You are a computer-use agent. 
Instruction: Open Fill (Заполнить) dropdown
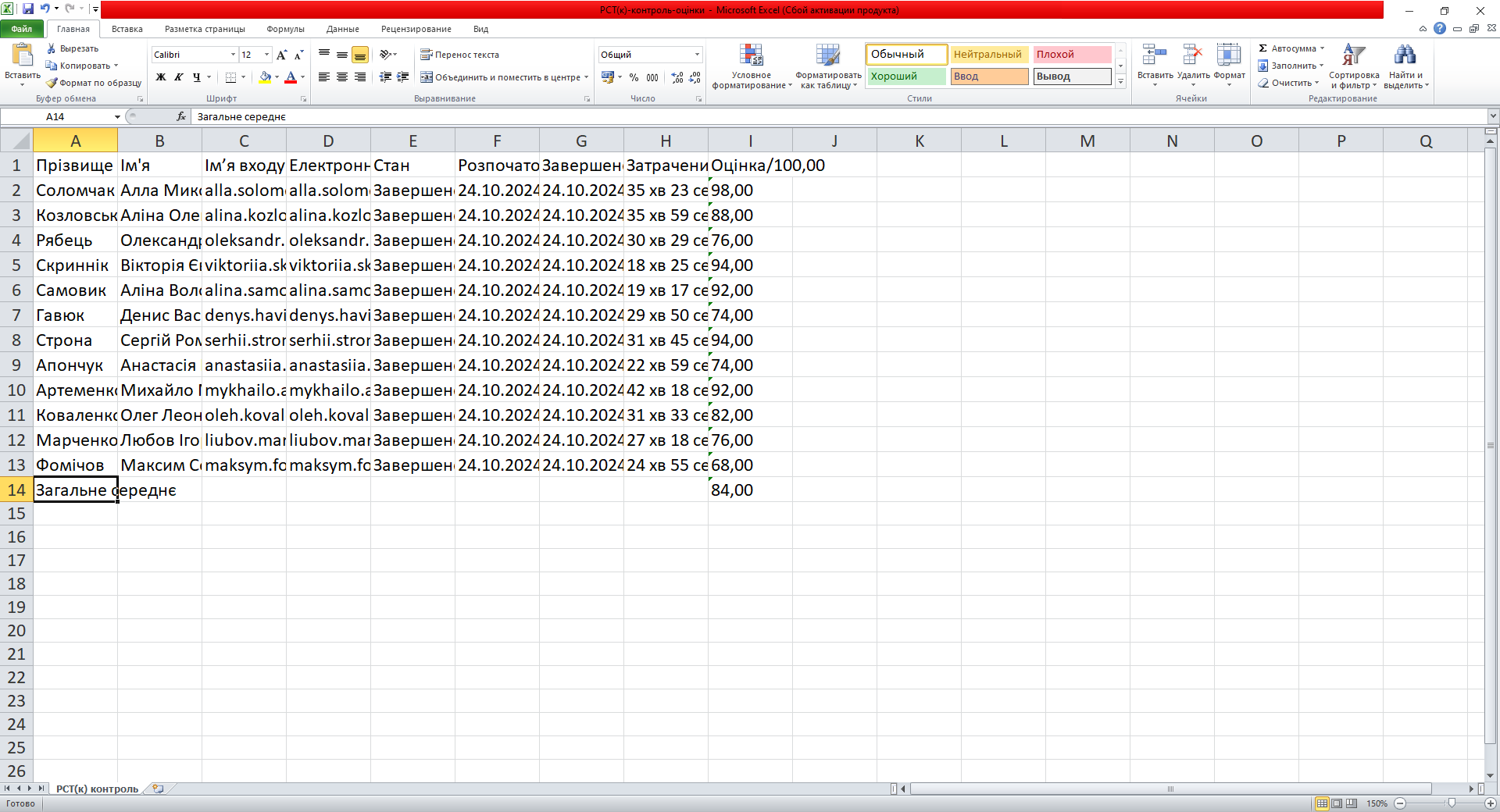point(1291,66)
